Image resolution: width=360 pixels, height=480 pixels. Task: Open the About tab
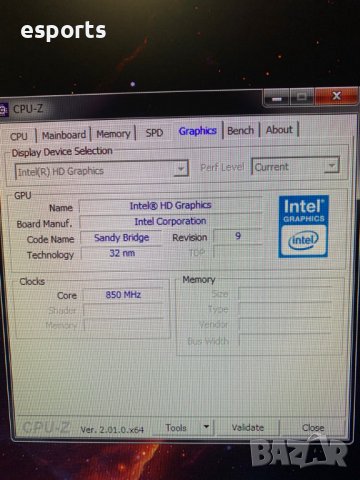(x=279, y=130)
